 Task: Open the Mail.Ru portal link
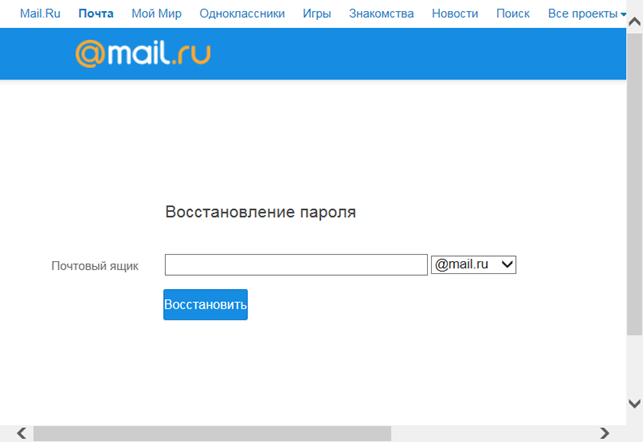pos(40,14)
